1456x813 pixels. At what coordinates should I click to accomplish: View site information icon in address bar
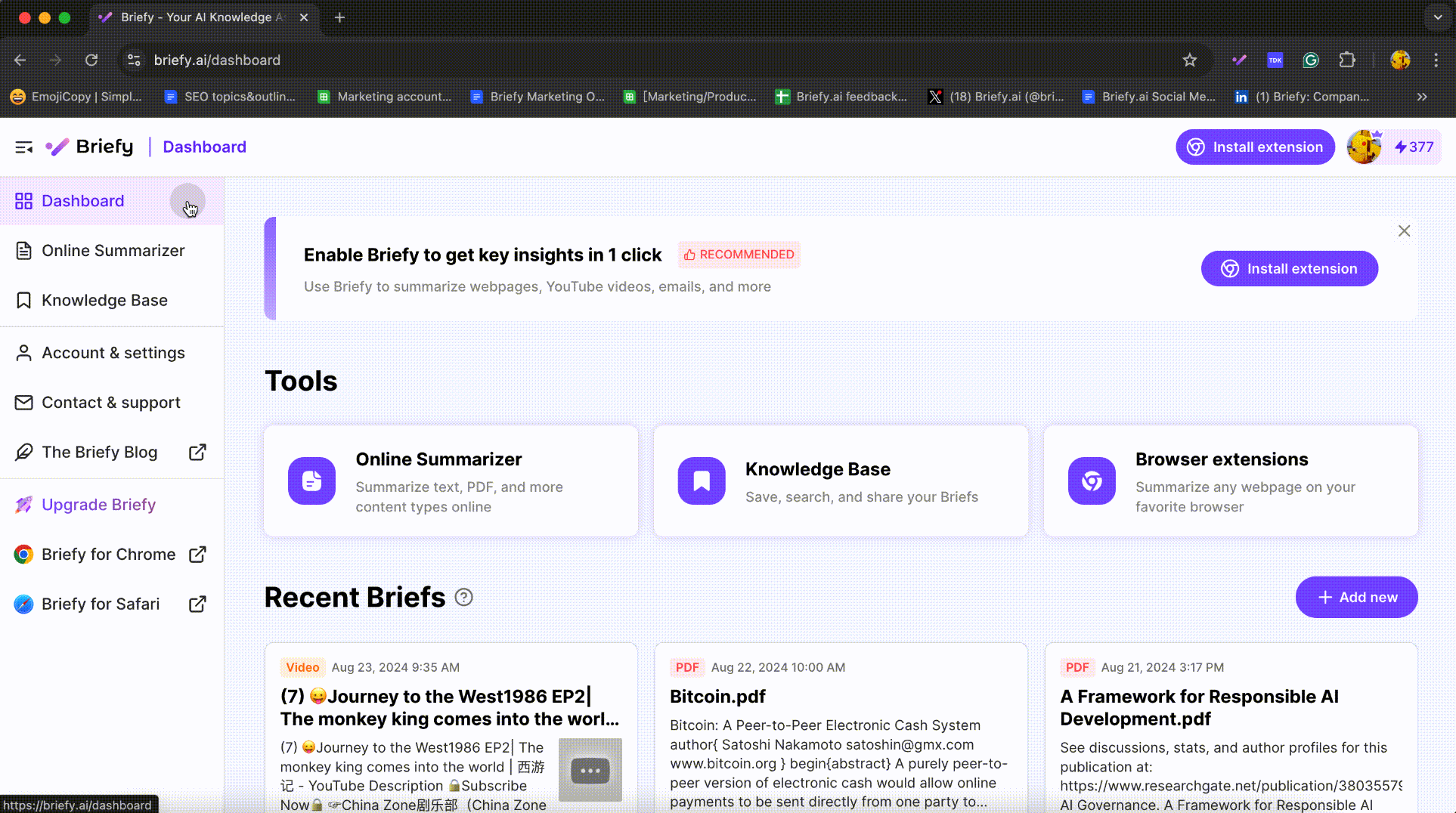point(134,60)
